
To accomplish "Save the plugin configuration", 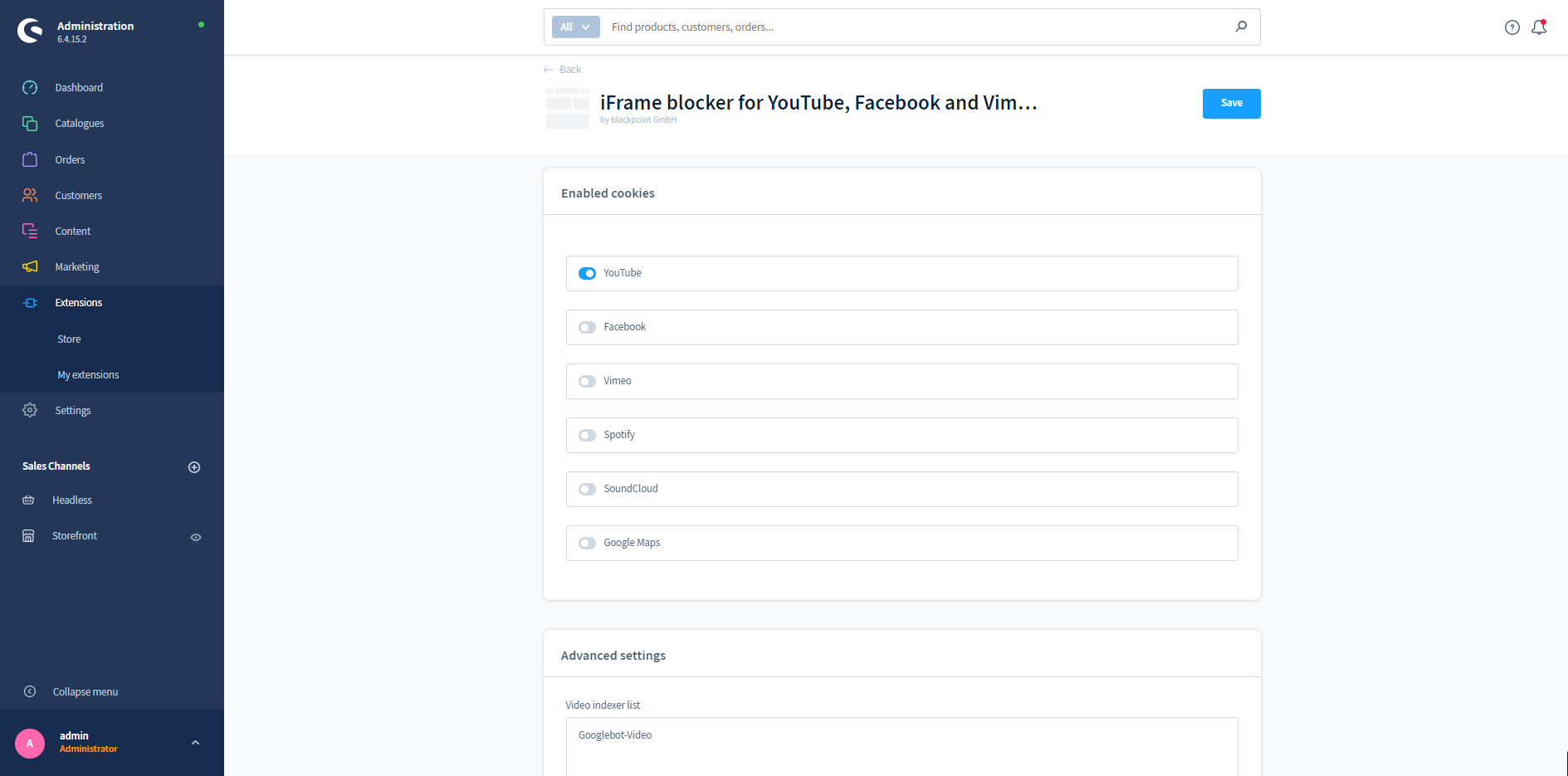I will click(1231, 103).
